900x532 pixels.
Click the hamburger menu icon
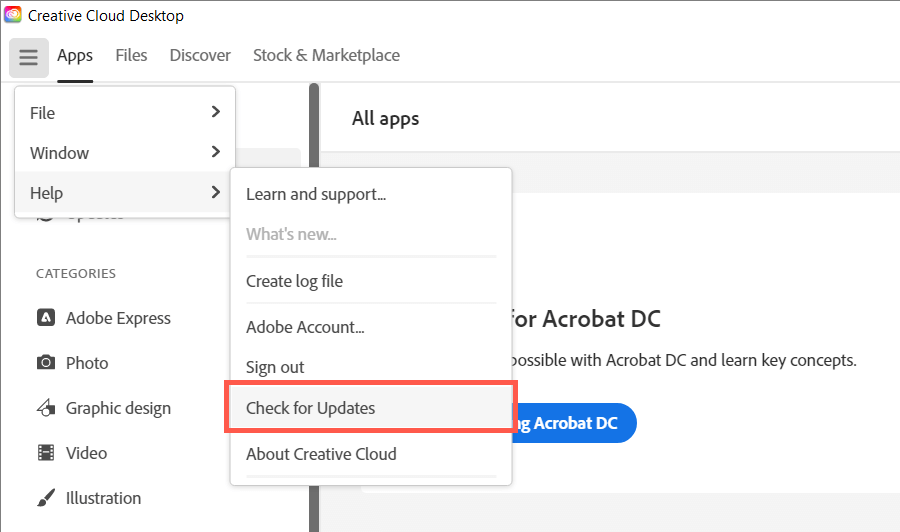[28, 57]
